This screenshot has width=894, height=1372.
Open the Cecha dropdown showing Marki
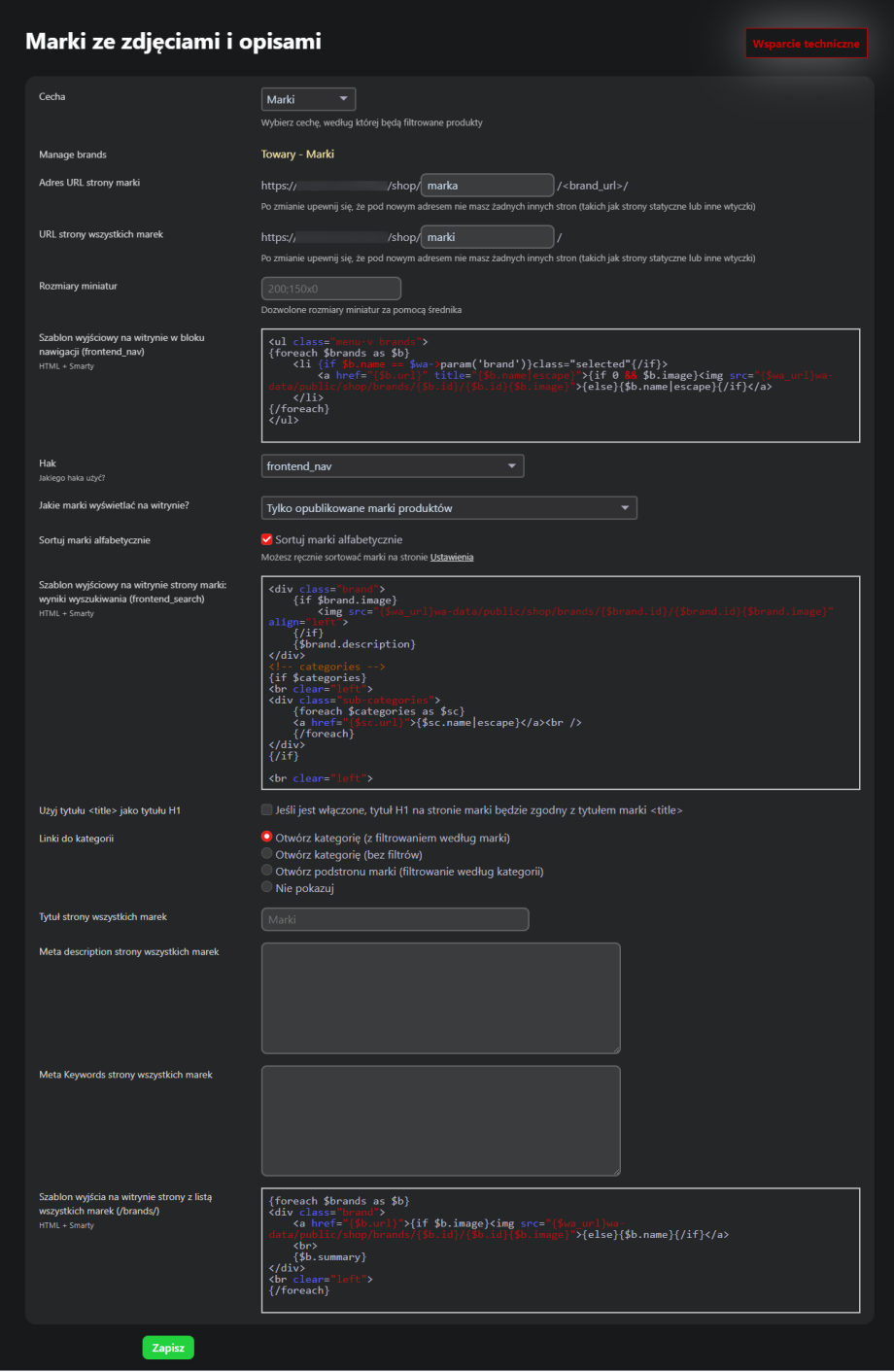(x=308, y=99)
